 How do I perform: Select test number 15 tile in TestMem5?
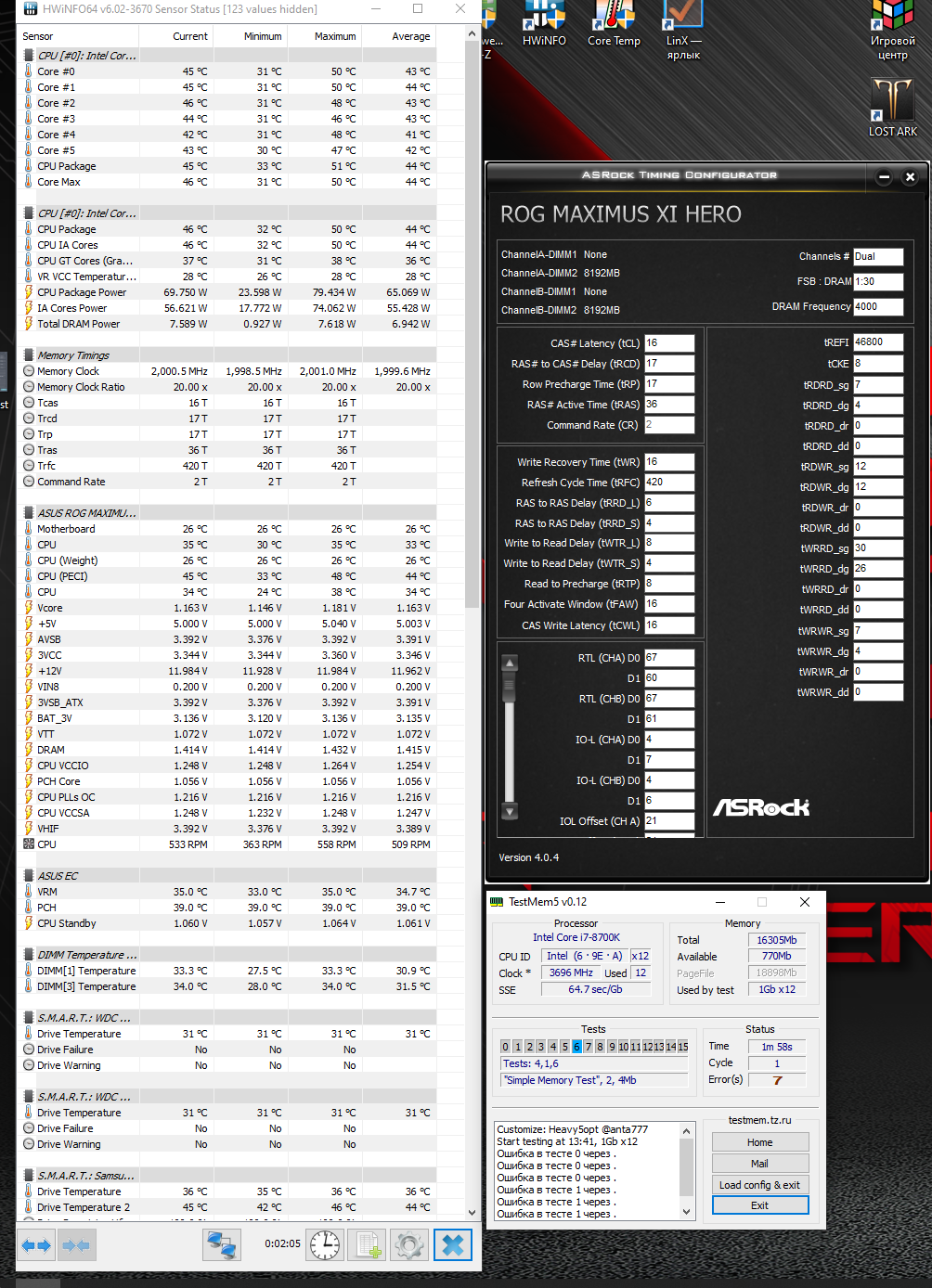click(683, 1047)
